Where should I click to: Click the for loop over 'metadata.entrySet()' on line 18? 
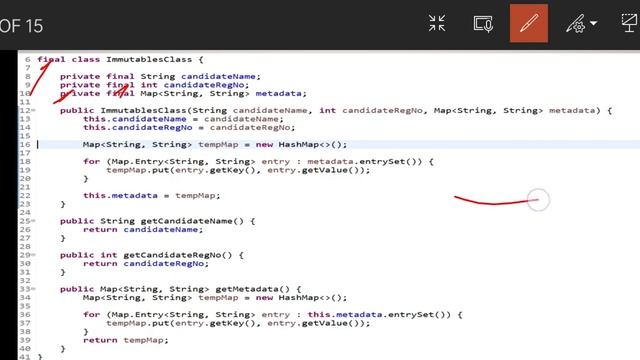258,161
